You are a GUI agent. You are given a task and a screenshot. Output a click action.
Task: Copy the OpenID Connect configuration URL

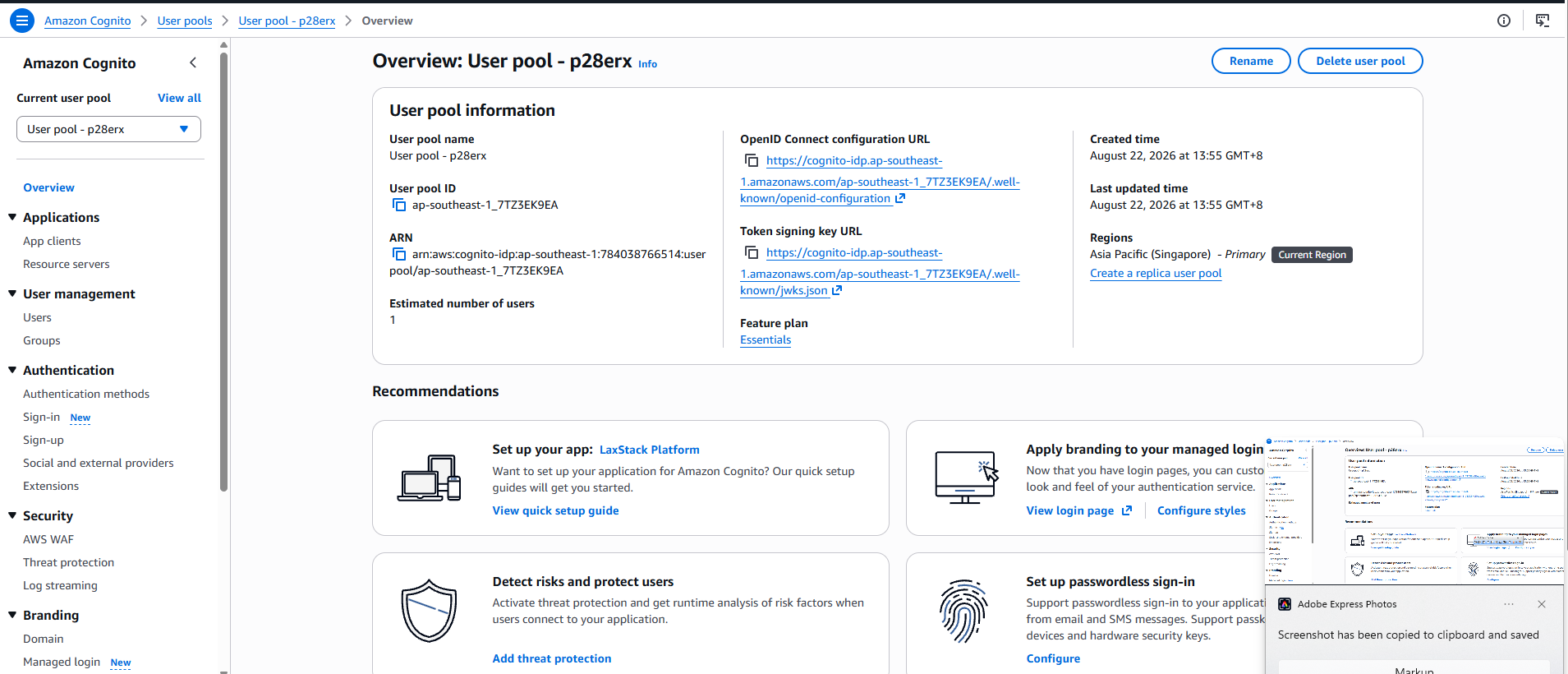click(752, 160)
